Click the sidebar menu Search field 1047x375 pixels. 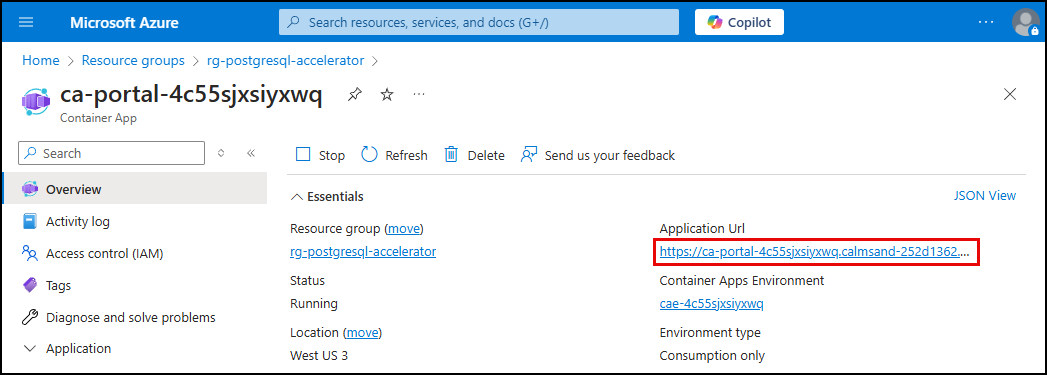112,153
